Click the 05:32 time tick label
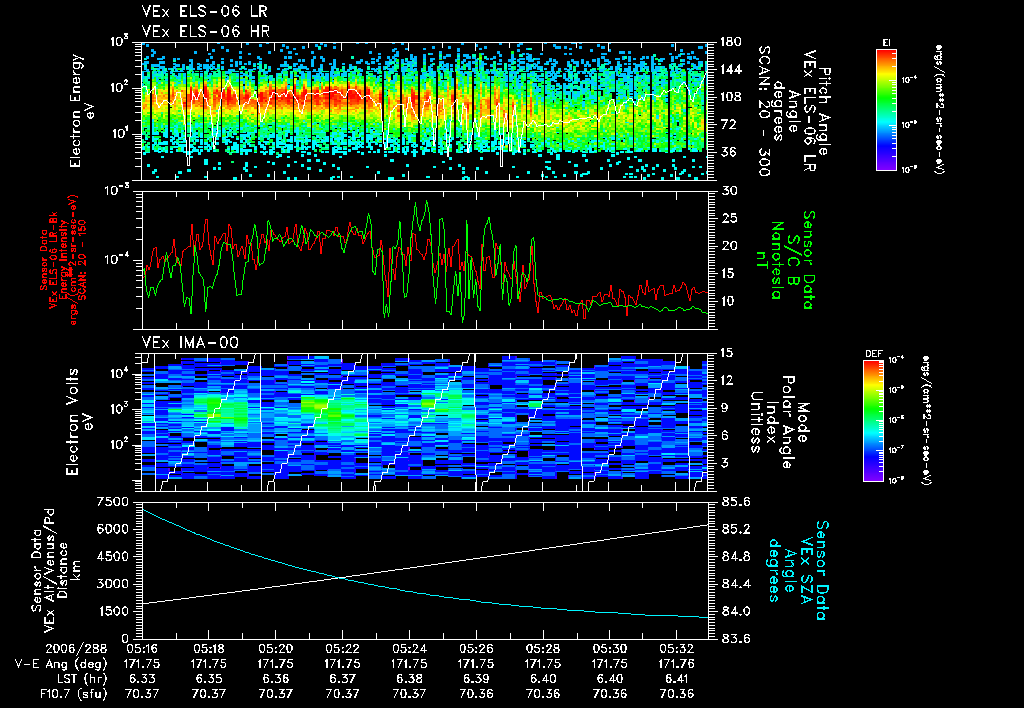This screenshot has height=708, width=1024. click(677, 649)
